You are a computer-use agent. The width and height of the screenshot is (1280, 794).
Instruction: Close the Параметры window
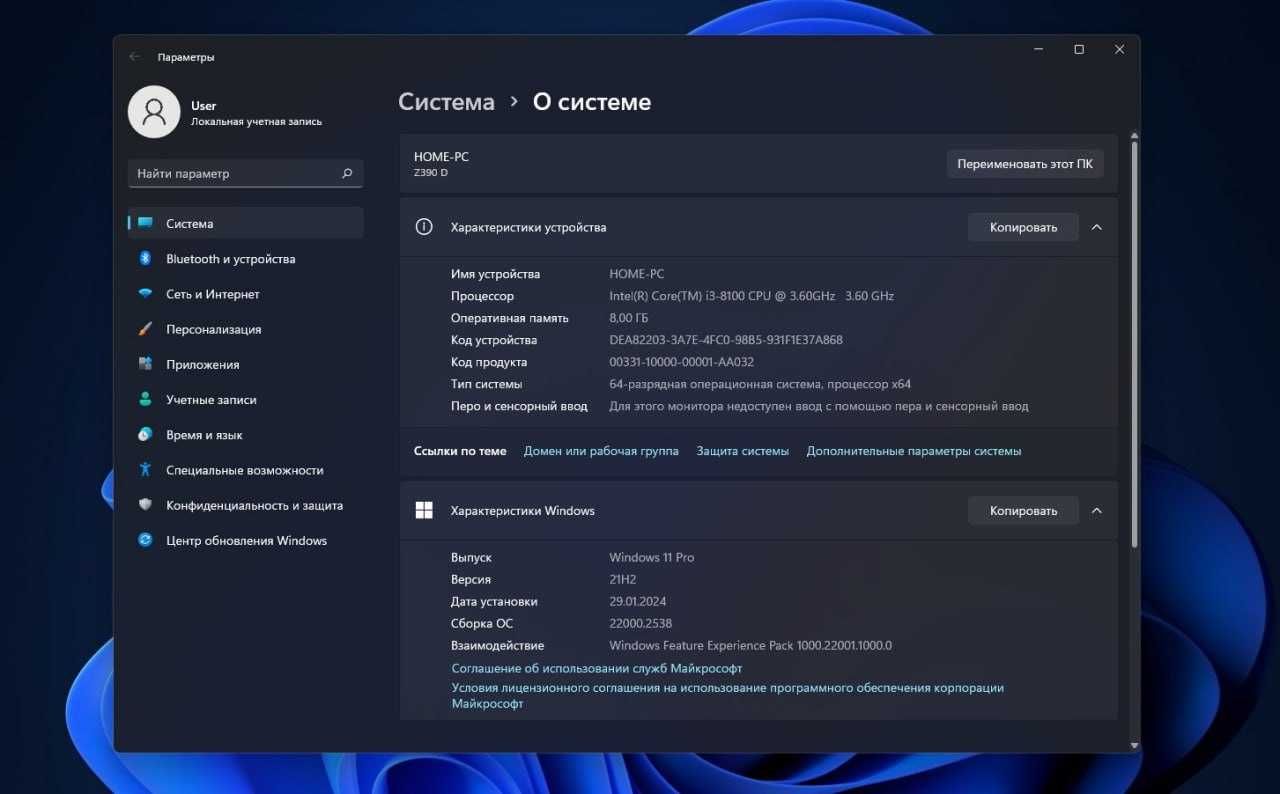pyautogui.click(x=1119, y=50)
